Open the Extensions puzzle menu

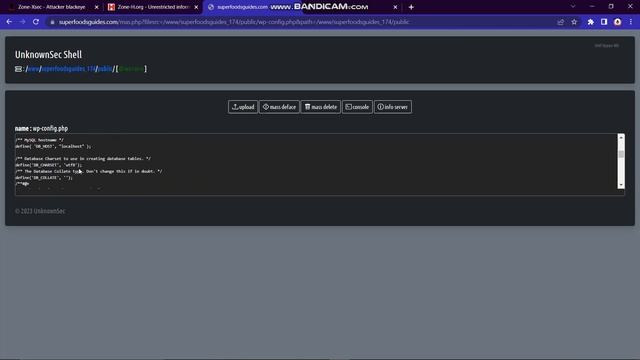pyautogui.click(x=591, y=22)
